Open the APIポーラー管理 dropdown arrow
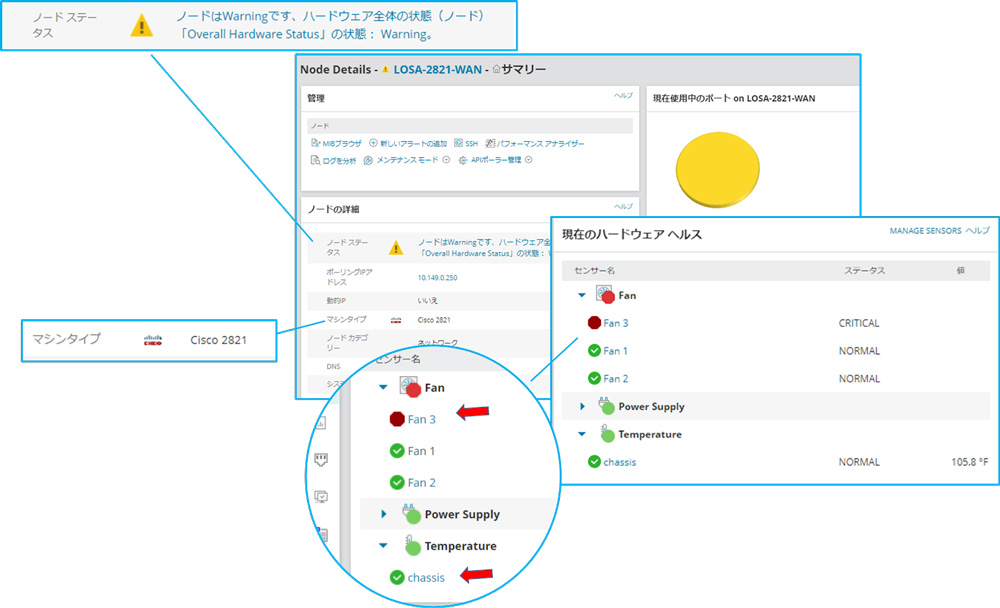1000x608 pixels. (x=529, y=159)
